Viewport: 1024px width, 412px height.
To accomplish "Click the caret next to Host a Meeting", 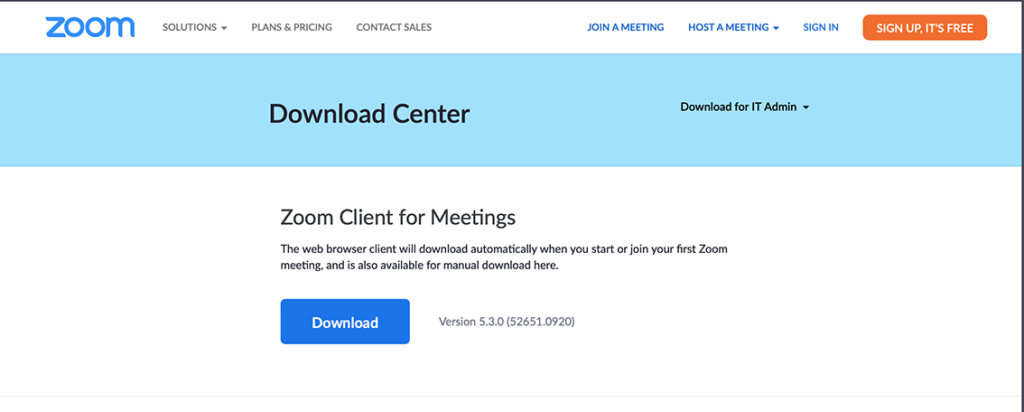I will [x=776, y=28].
